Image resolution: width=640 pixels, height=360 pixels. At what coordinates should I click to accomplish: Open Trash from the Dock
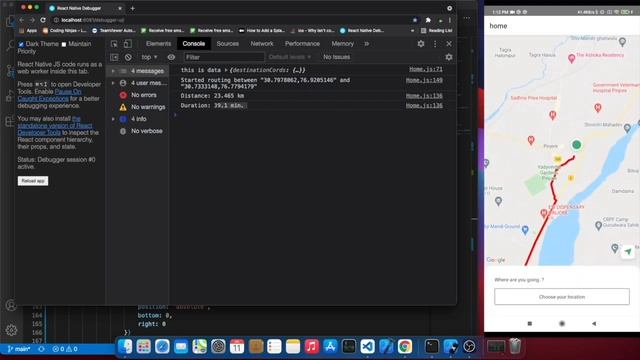(x=515, y=347)
